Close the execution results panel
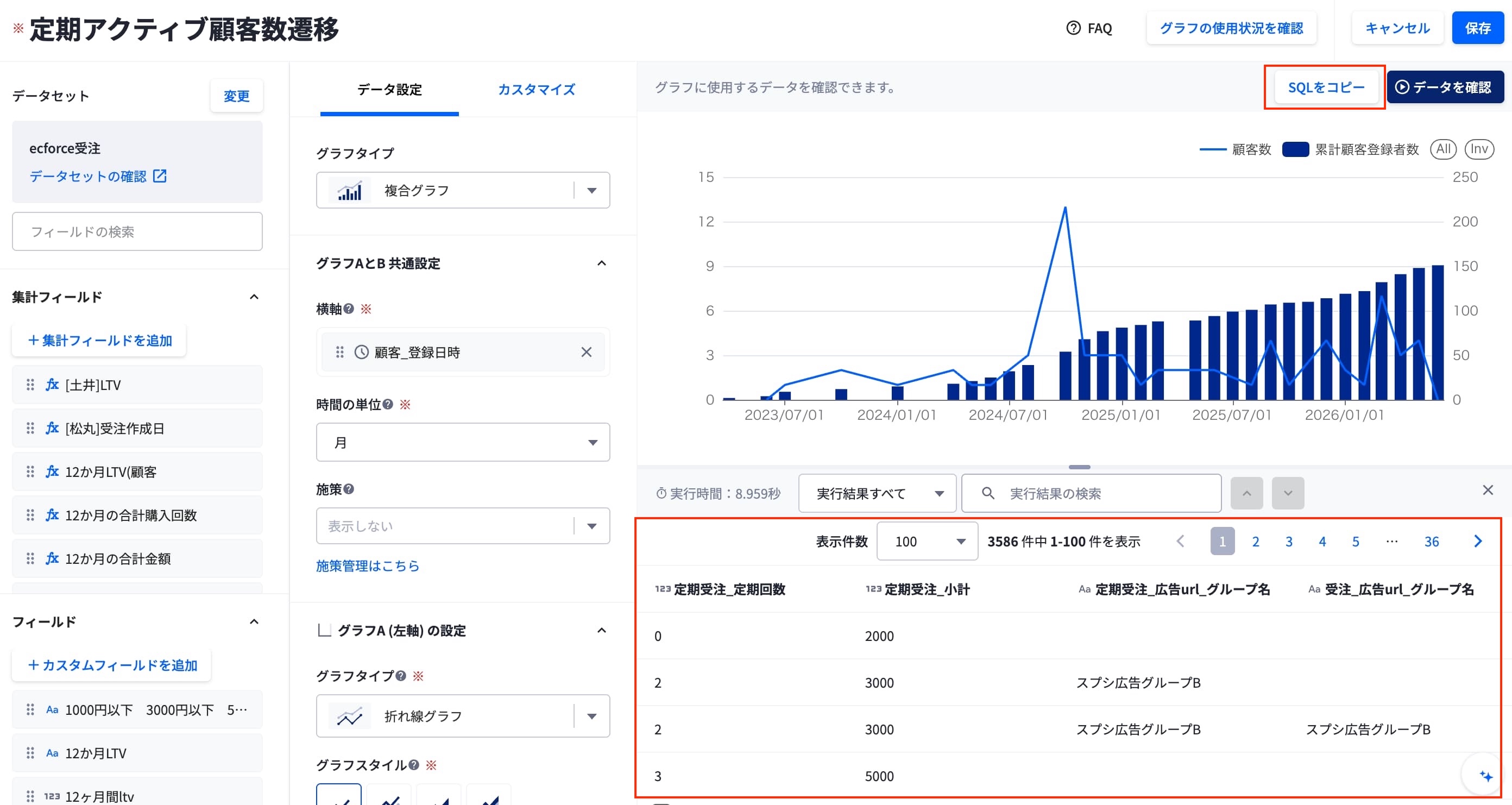1512x805 pixels. 1488,490
